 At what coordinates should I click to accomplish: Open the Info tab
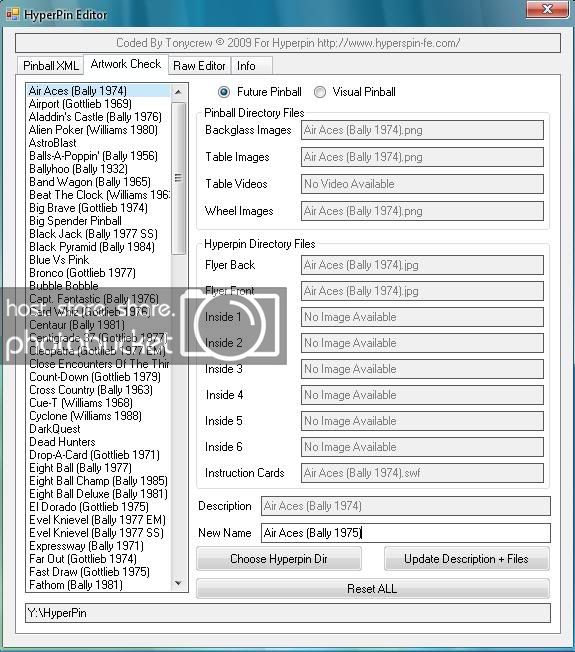click(x=251, y=66)
